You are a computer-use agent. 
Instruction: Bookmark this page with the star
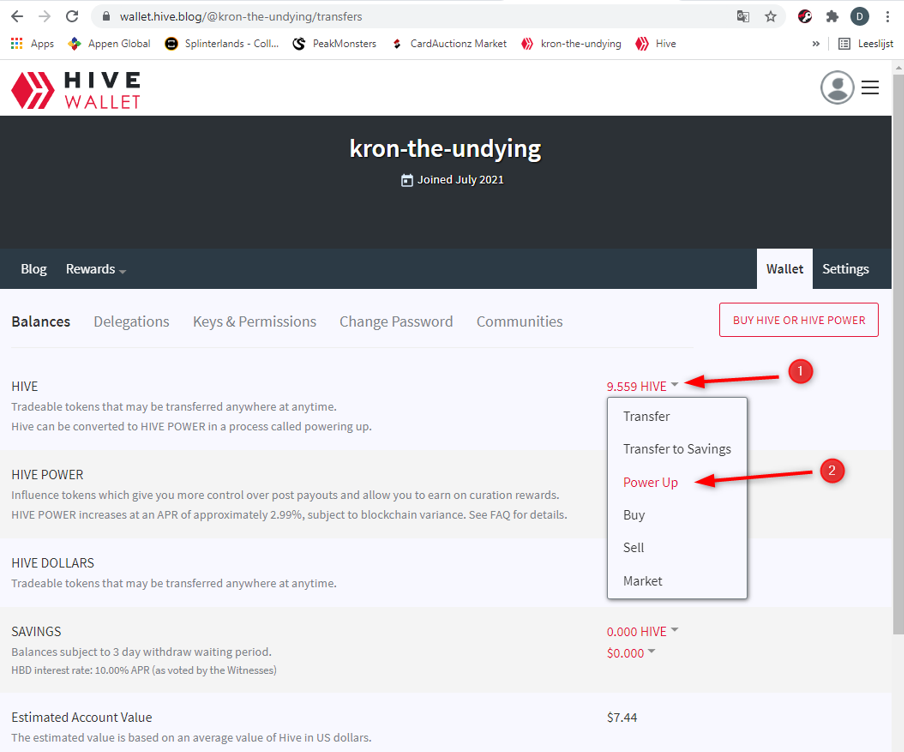[770, 17]
